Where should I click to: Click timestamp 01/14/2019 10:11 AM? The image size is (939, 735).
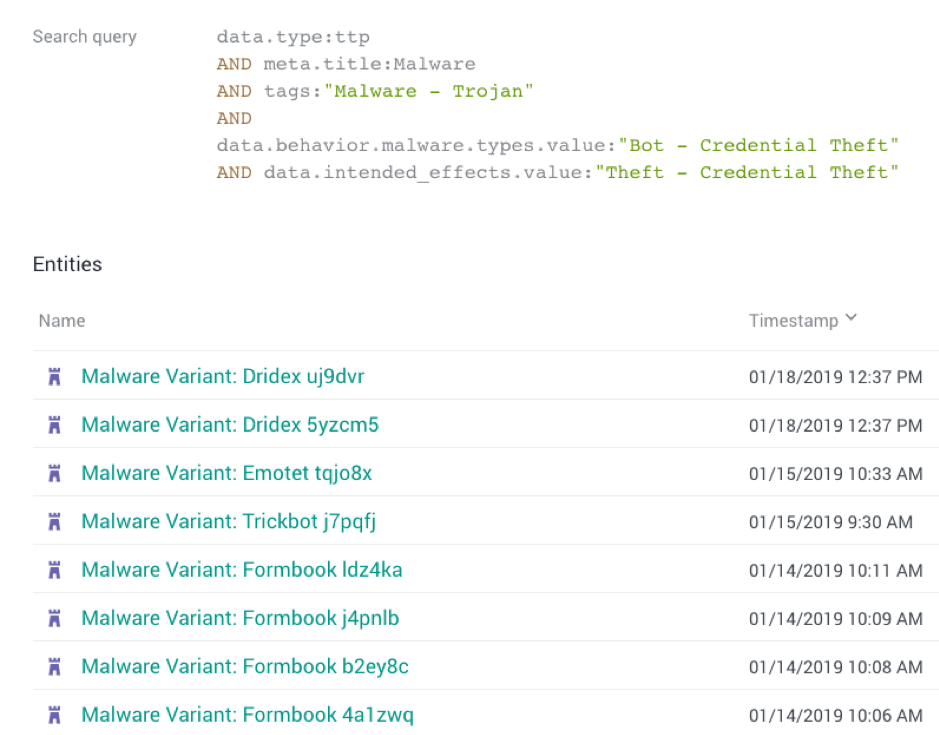coord(835,570)
